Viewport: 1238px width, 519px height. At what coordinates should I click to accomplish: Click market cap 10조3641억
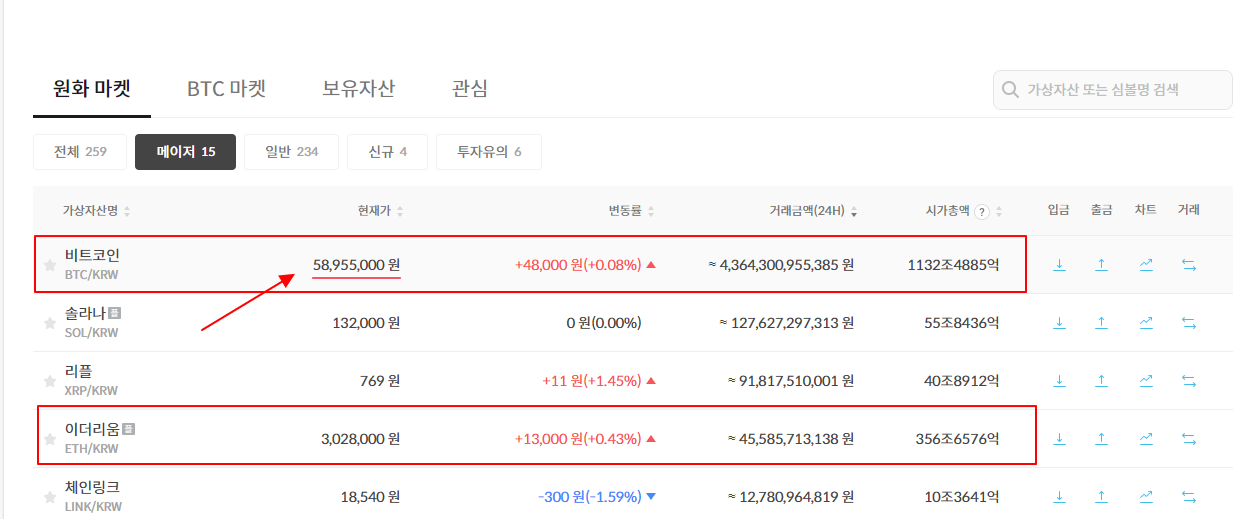tap(961, 496)
